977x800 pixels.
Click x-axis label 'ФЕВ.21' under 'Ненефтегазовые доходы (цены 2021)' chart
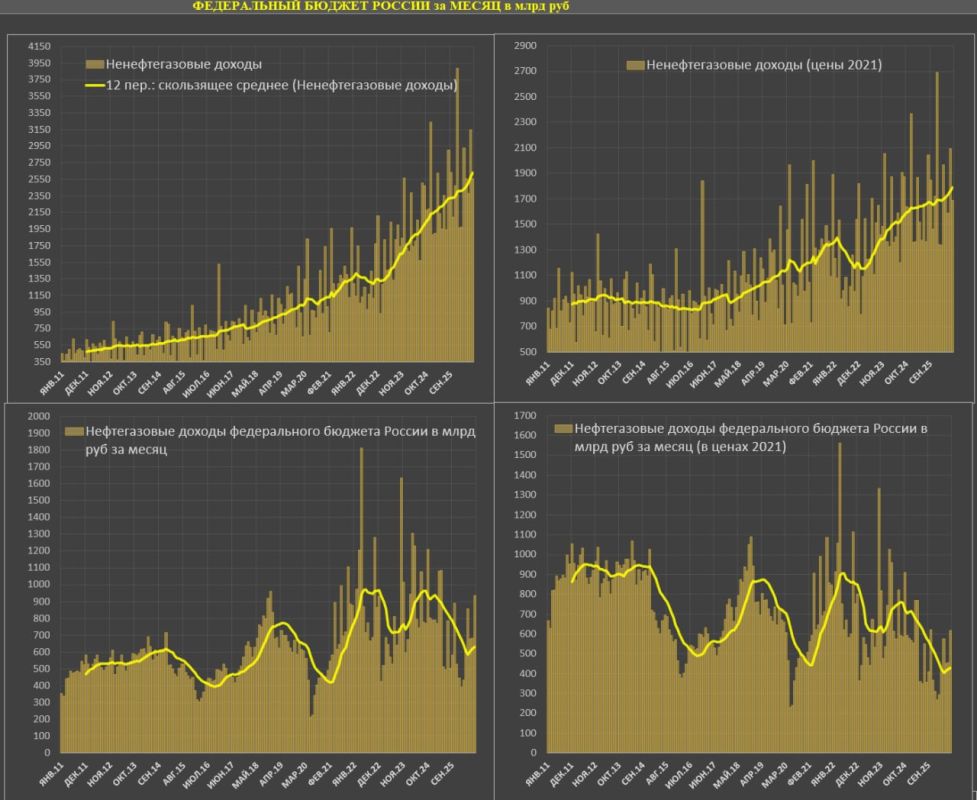pos(801,374)
